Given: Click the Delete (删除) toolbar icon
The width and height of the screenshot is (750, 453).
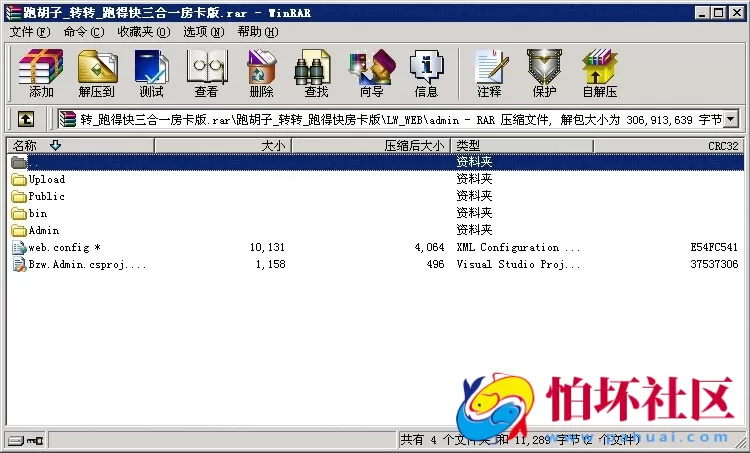Looking at the screenshot, I should [x=262, y=73].
